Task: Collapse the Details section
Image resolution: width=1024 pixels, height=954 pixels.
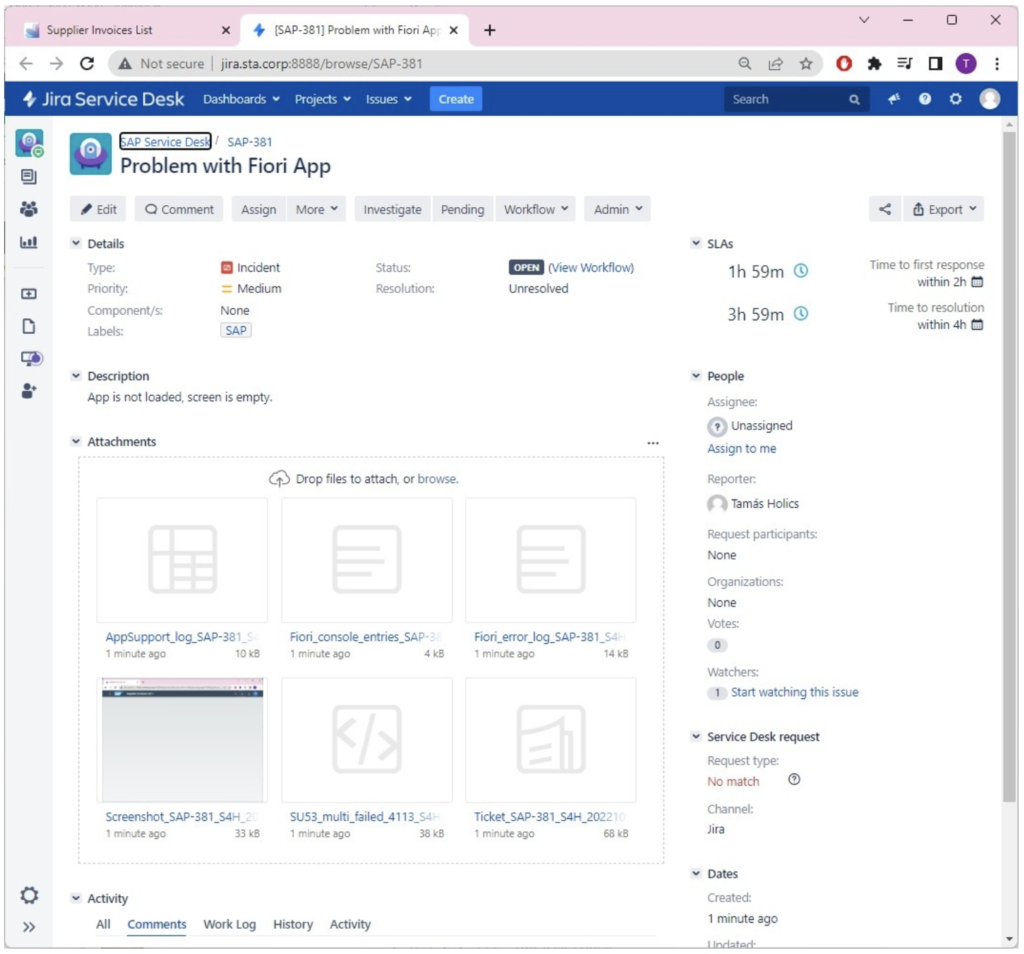Action: (76, 243)
